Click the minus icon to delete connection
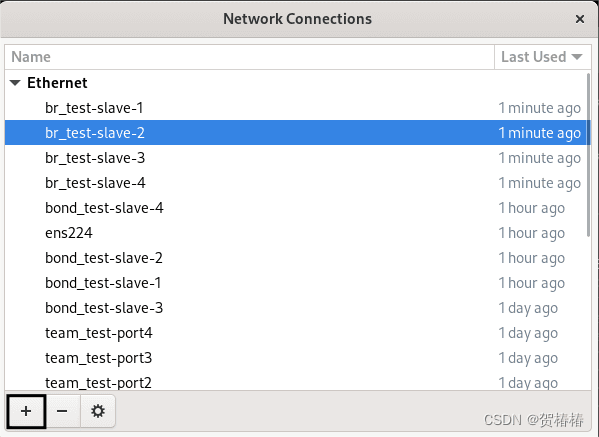Image resolution: width=599 pixels, height=437 pixels. [x=62, y=411]
